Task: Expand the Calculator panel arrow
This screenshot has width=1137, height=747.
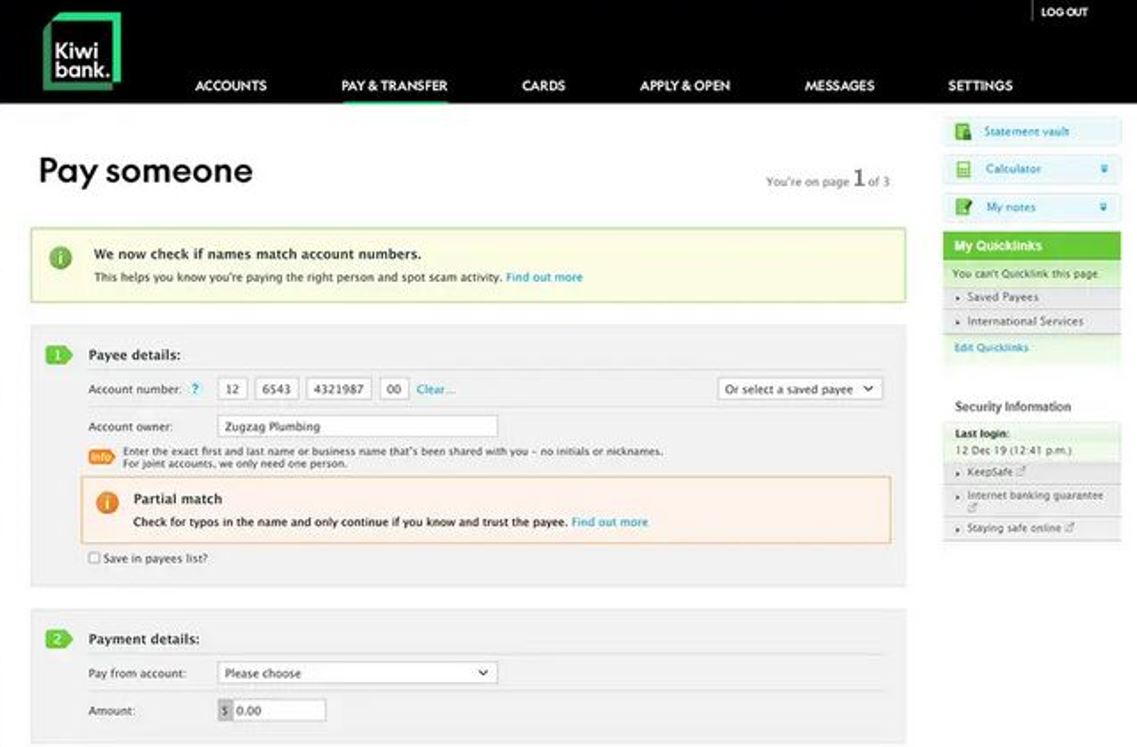Action: tap(1104, 170)
